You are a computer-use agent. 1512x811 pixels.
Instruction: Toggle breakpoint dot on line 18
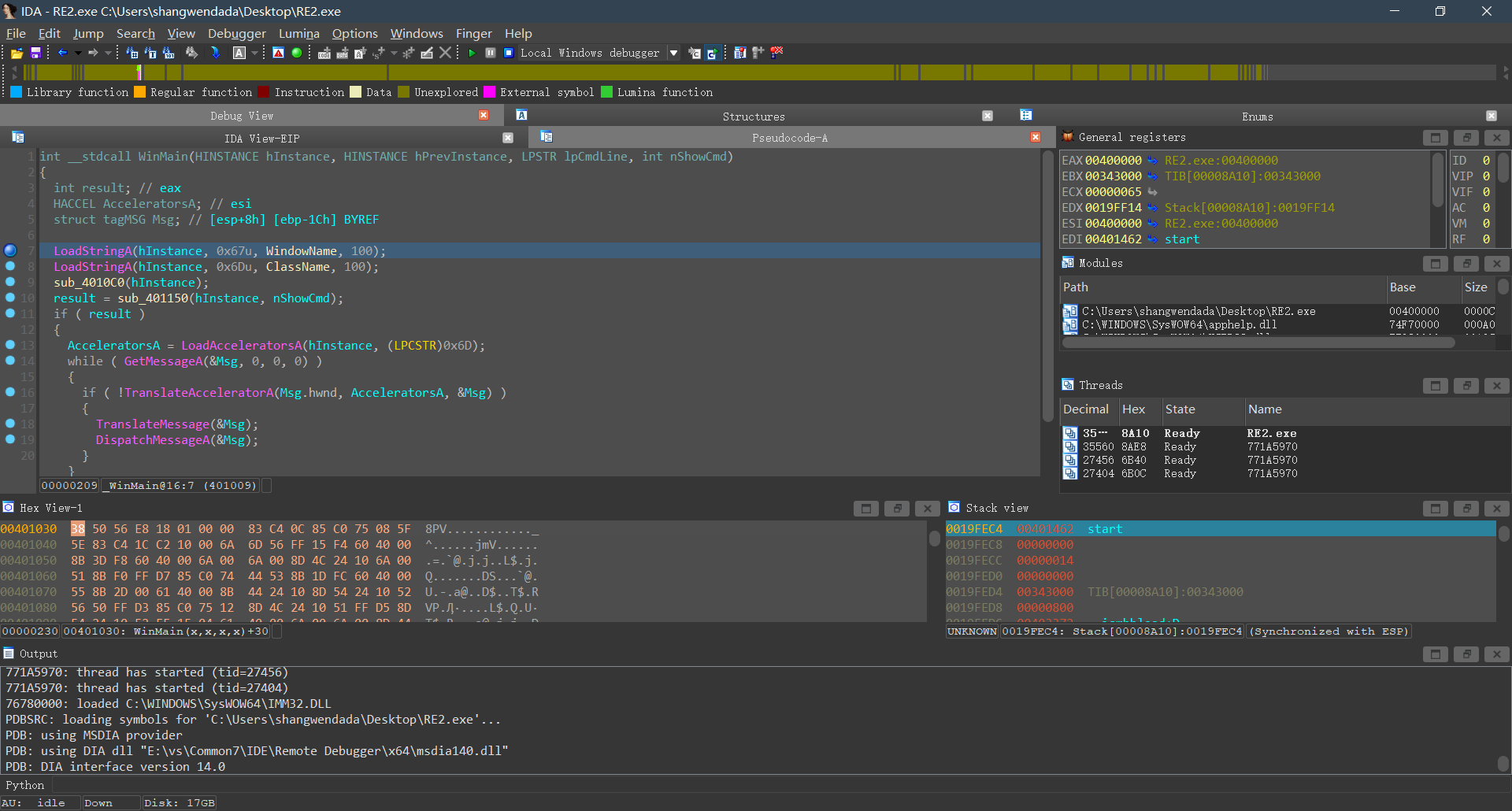coord(10,424)
